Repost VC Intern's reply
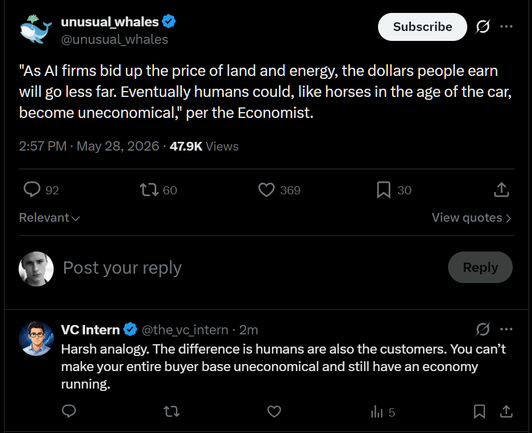This screenshot has width=532, height=433. (x=171, y=412)
